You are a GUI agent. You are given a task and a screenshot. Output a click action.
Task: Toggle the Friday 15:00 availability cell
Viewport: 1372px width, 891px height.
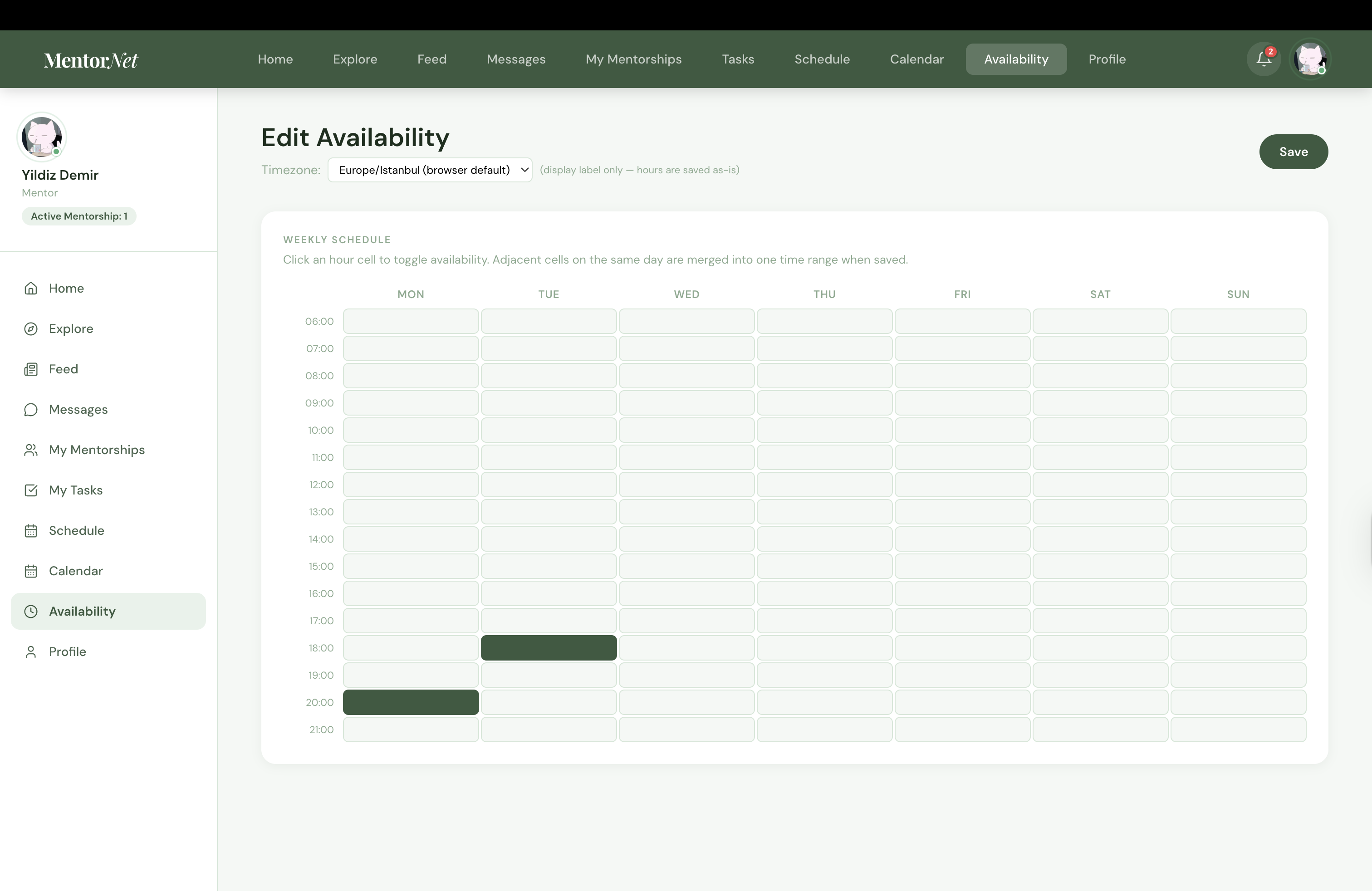click(962, 566)
